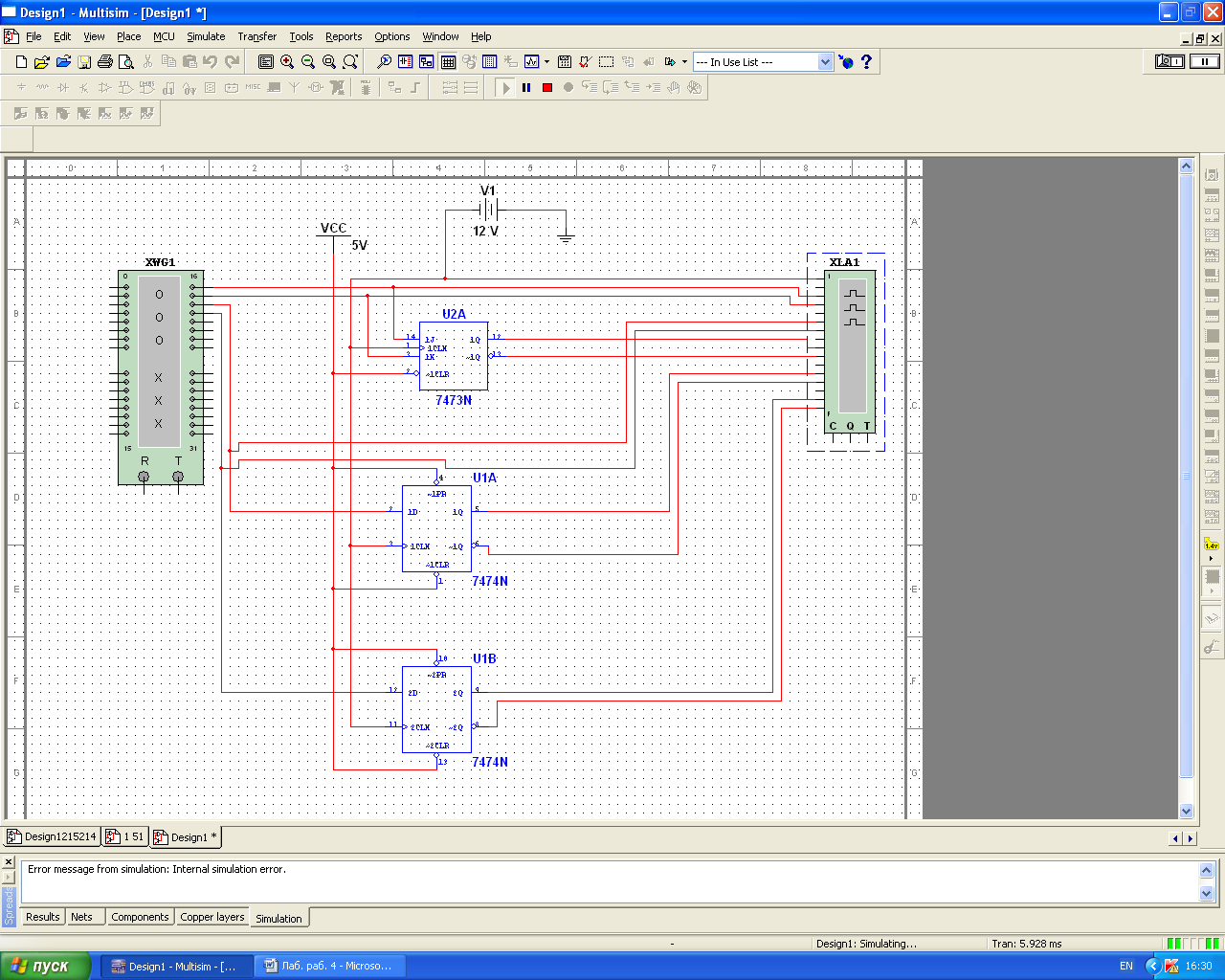1225x980 pixels.
Task: Open the Grapher analysis dropdown arrow
Action: [x=546, y=61]
